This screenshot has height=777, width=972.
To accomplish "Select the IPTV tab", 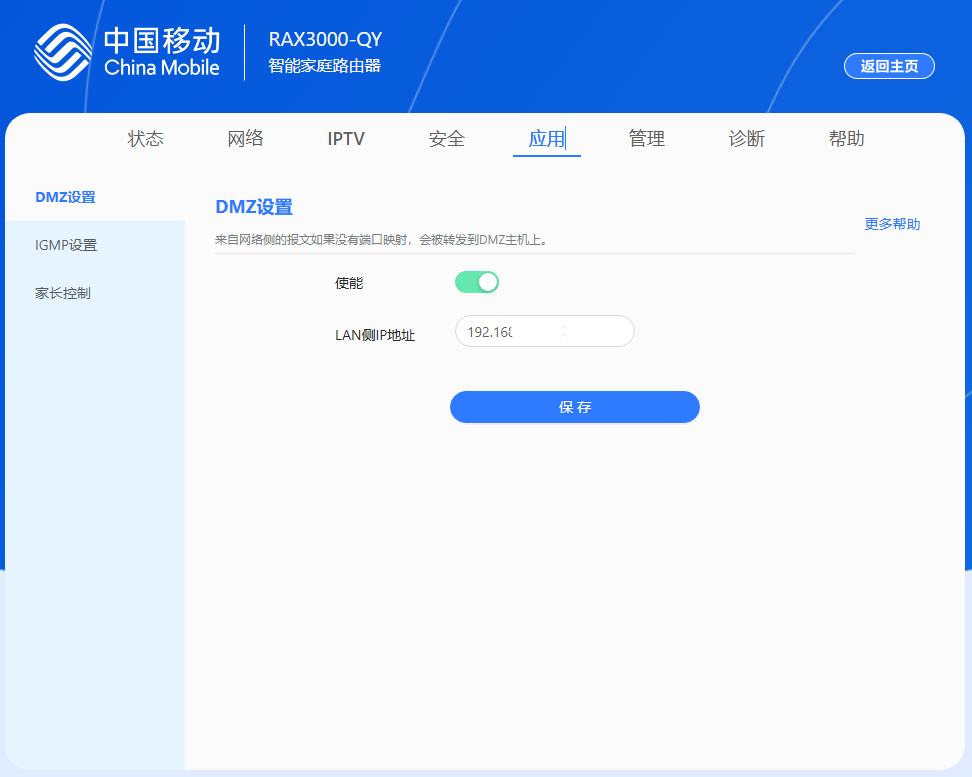I will click(346, 139).
